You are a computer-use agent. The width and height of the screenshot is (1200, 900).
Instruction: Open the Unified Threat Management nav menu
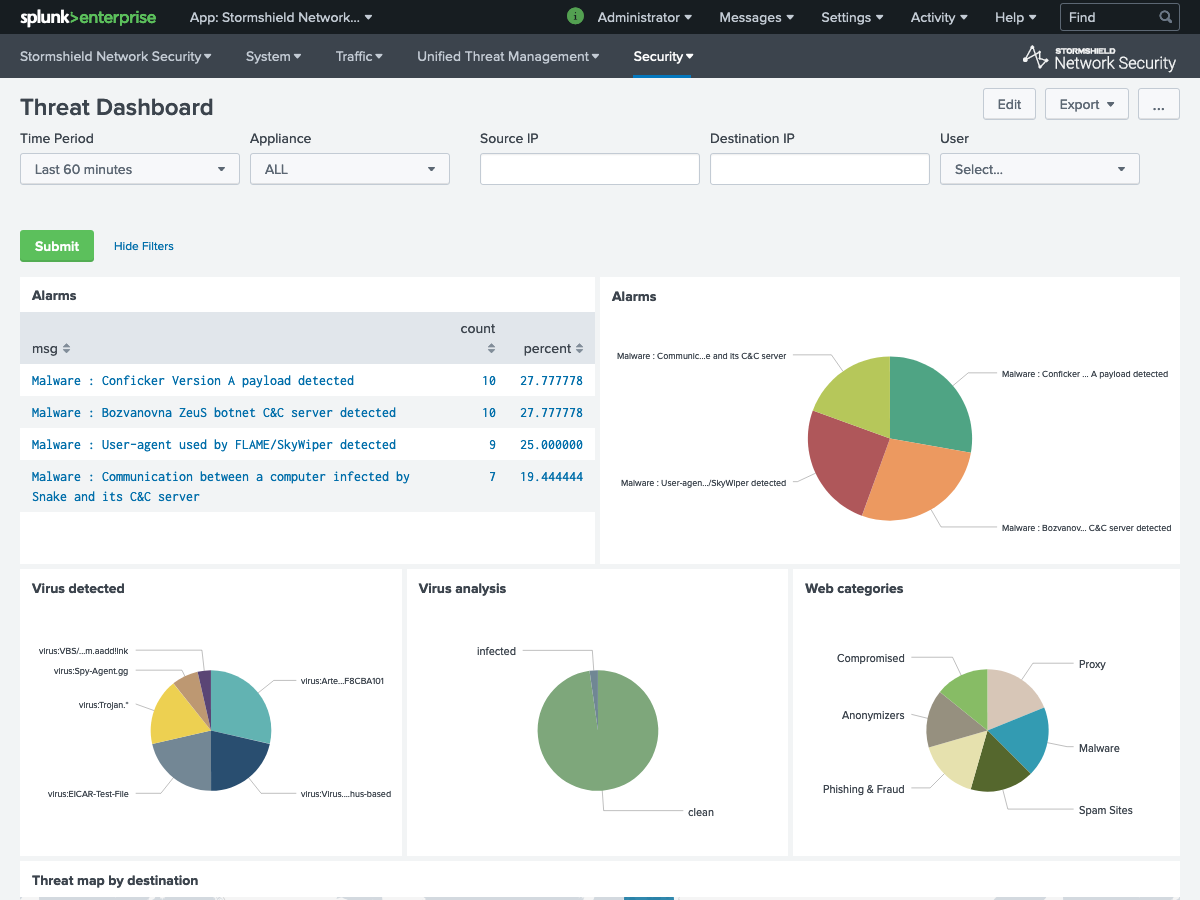508,56
